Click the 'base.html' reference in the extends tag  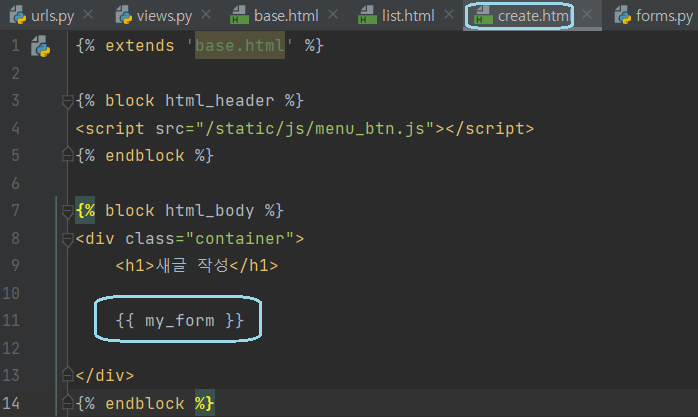pos(239,45)
